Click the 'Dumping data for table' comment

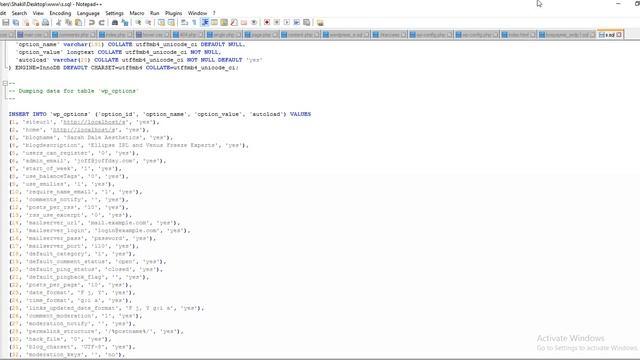[x=74, y=91]
